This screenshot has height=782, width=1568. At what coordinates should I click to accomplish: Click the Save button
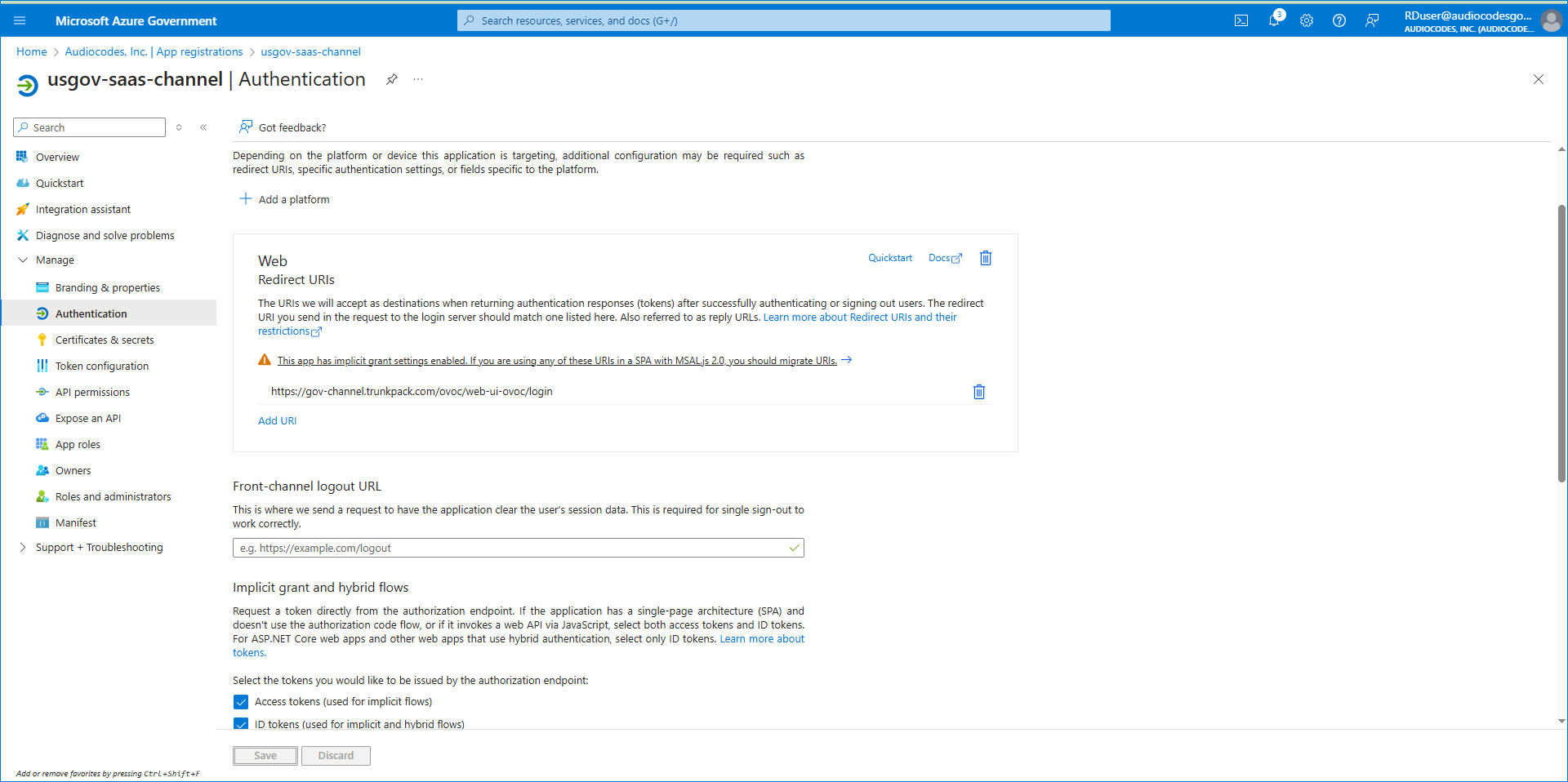tap(265, 756)
